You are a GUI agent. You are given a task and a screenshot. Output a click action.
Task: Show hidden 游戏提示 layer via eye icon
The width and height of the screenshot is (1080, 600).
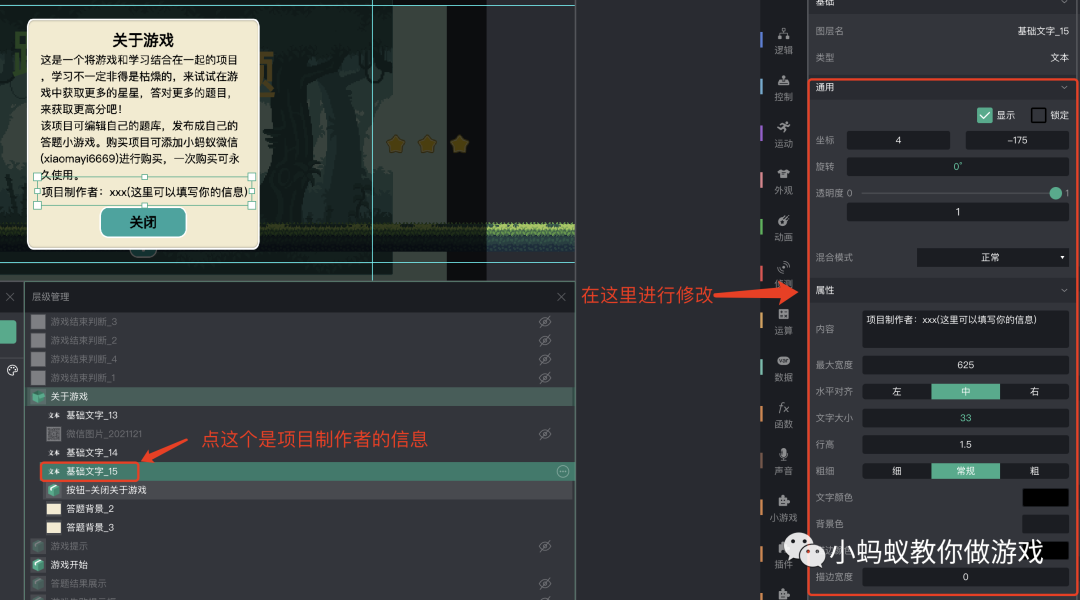(545, 546)
